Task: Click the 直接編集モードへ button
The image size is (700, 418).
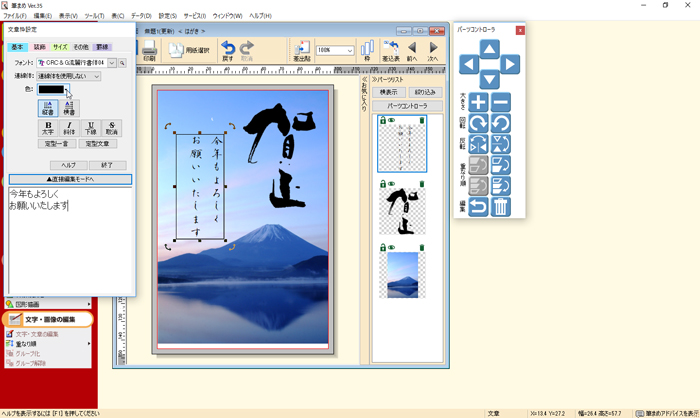Action: coord(70,179)
